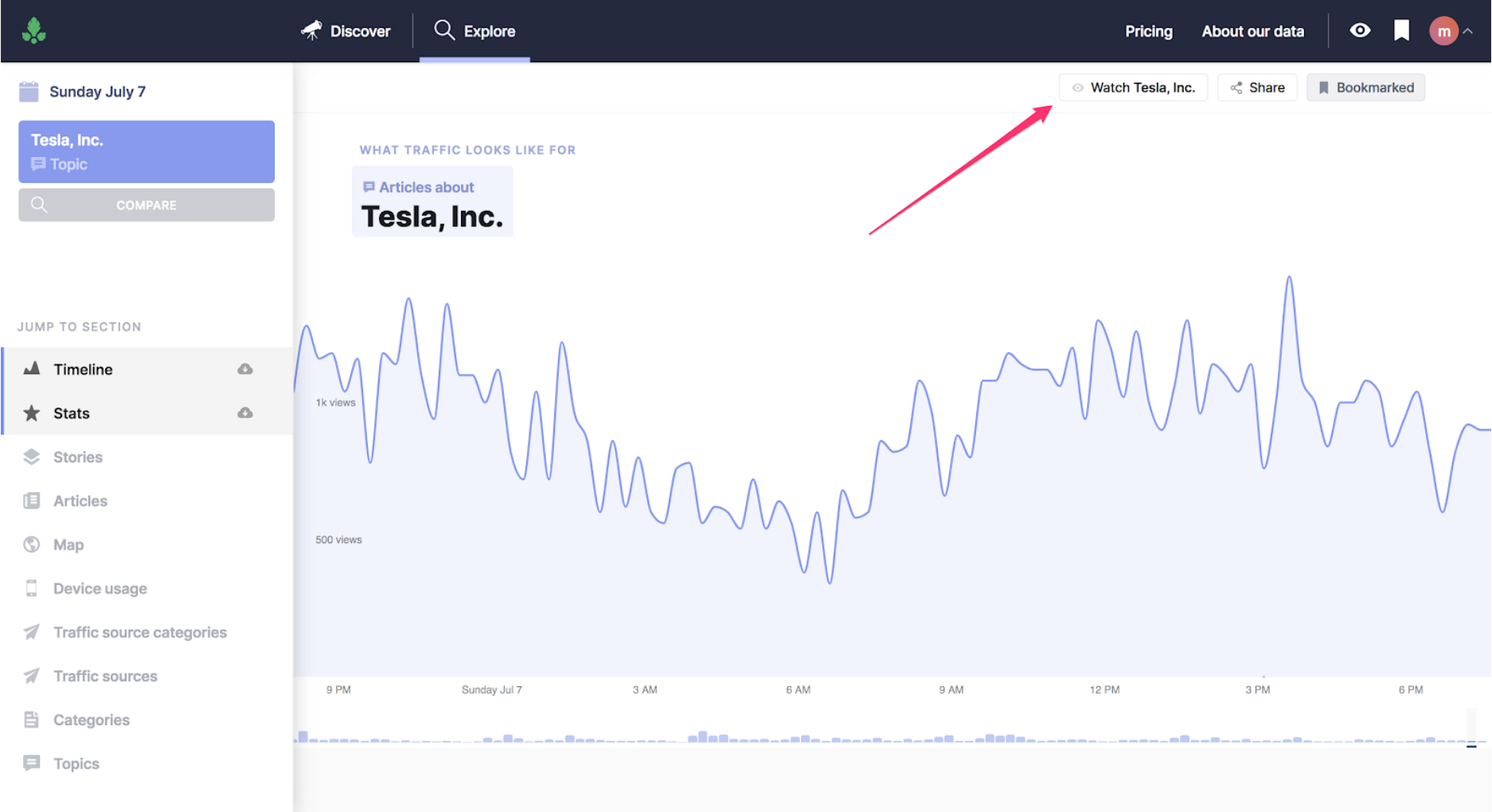
Task: Jump to the Articles section
Action: click(x=147, y=501)
